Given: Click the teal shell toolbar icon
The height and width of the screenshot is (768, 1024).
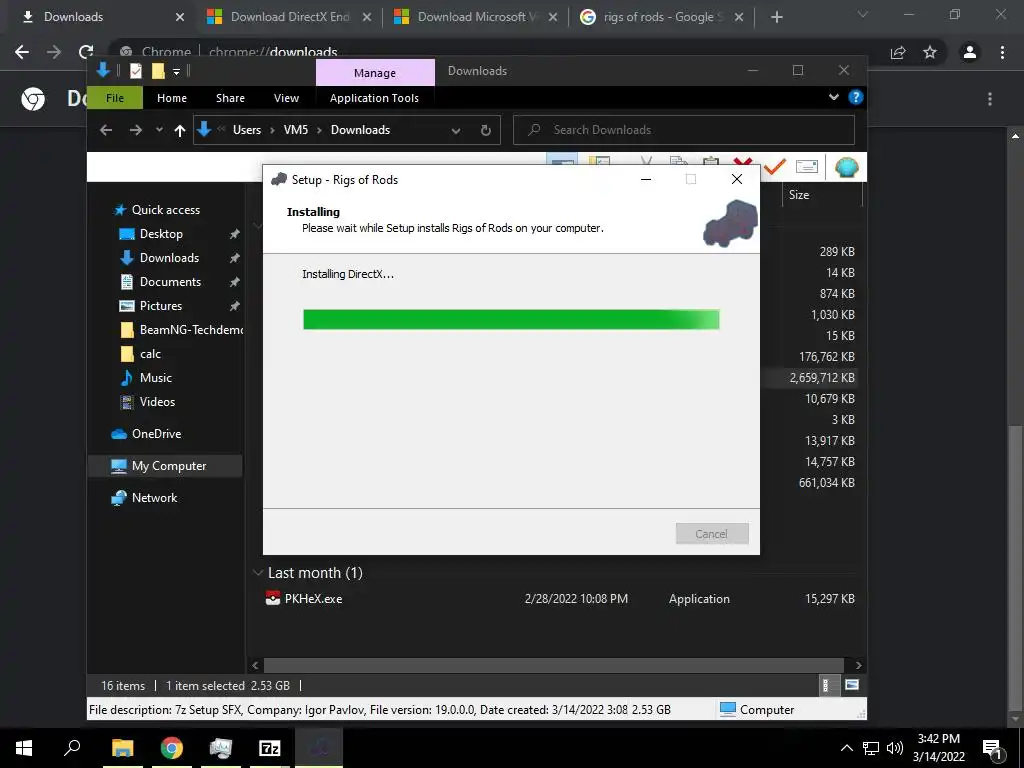Looking at the screenshot, I should click(x=846, y=167).
